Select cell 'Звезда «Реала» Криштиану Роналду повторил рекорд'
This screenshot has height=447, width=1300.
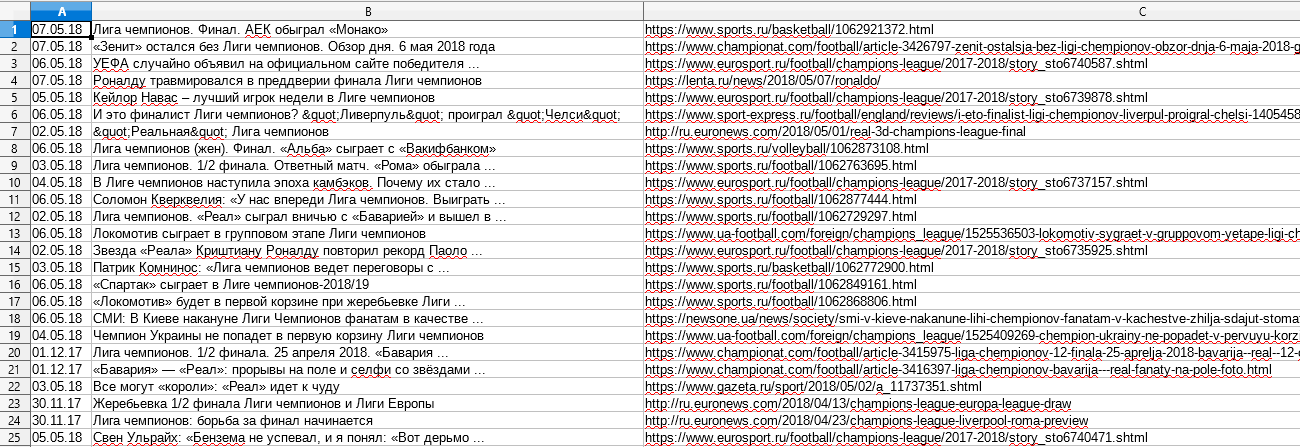click(x=367, y=251)
